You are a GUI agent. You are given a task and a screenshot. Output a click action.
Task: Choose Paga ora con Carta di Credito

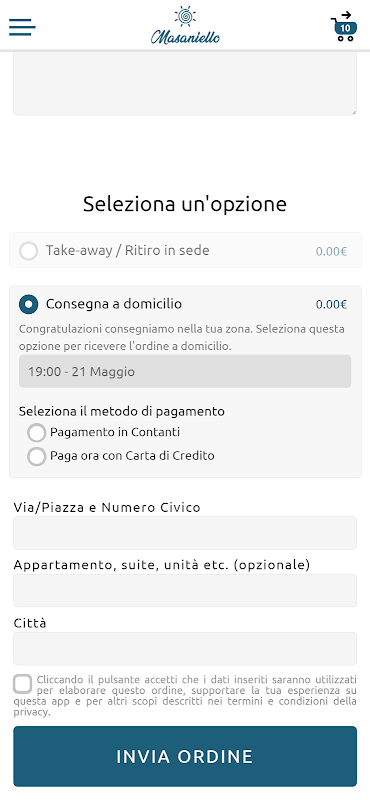(x=37, y=456)
